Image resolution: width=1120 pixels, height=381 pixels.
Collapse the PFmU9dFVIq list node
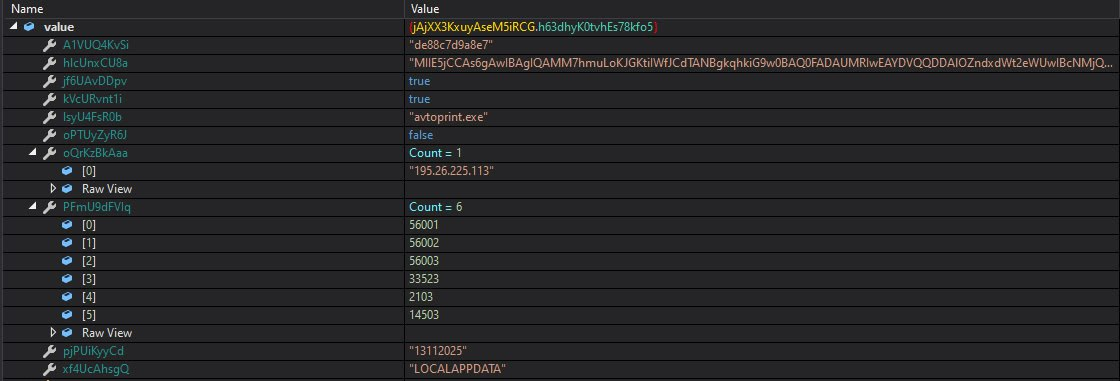point(33,207)
